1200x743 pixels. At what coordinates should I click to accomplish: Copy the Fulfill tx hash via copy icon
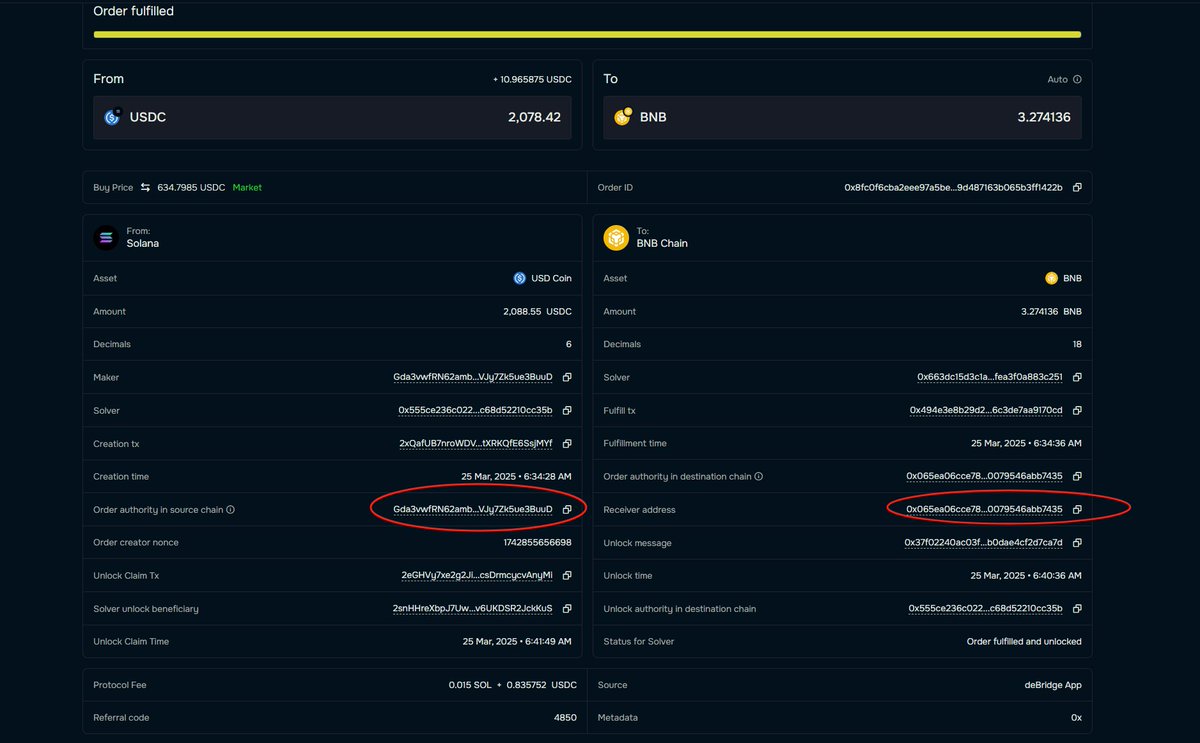pyautogui.click(x=1077, y=410)
